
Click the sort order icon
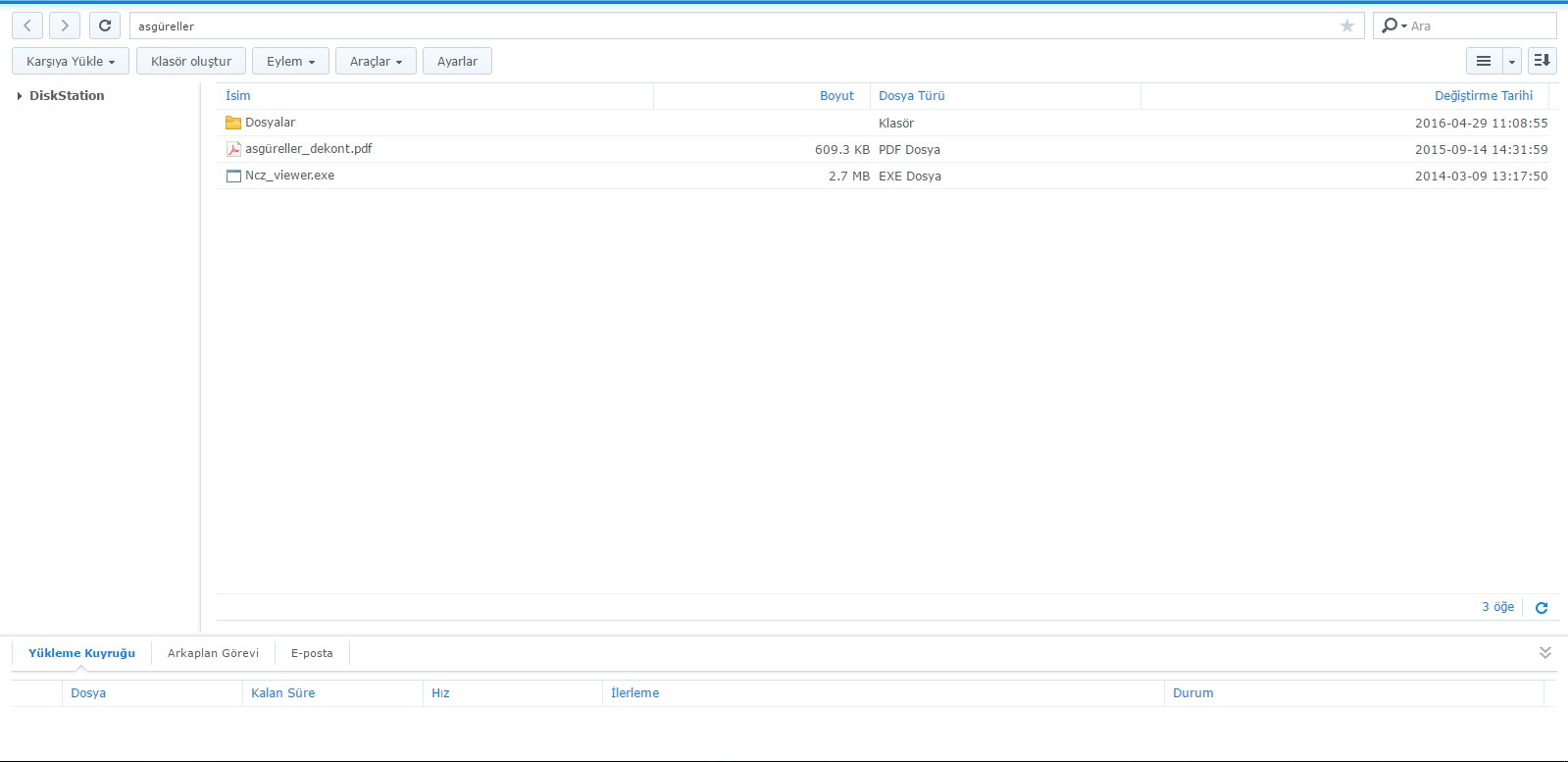point(1542,61)
